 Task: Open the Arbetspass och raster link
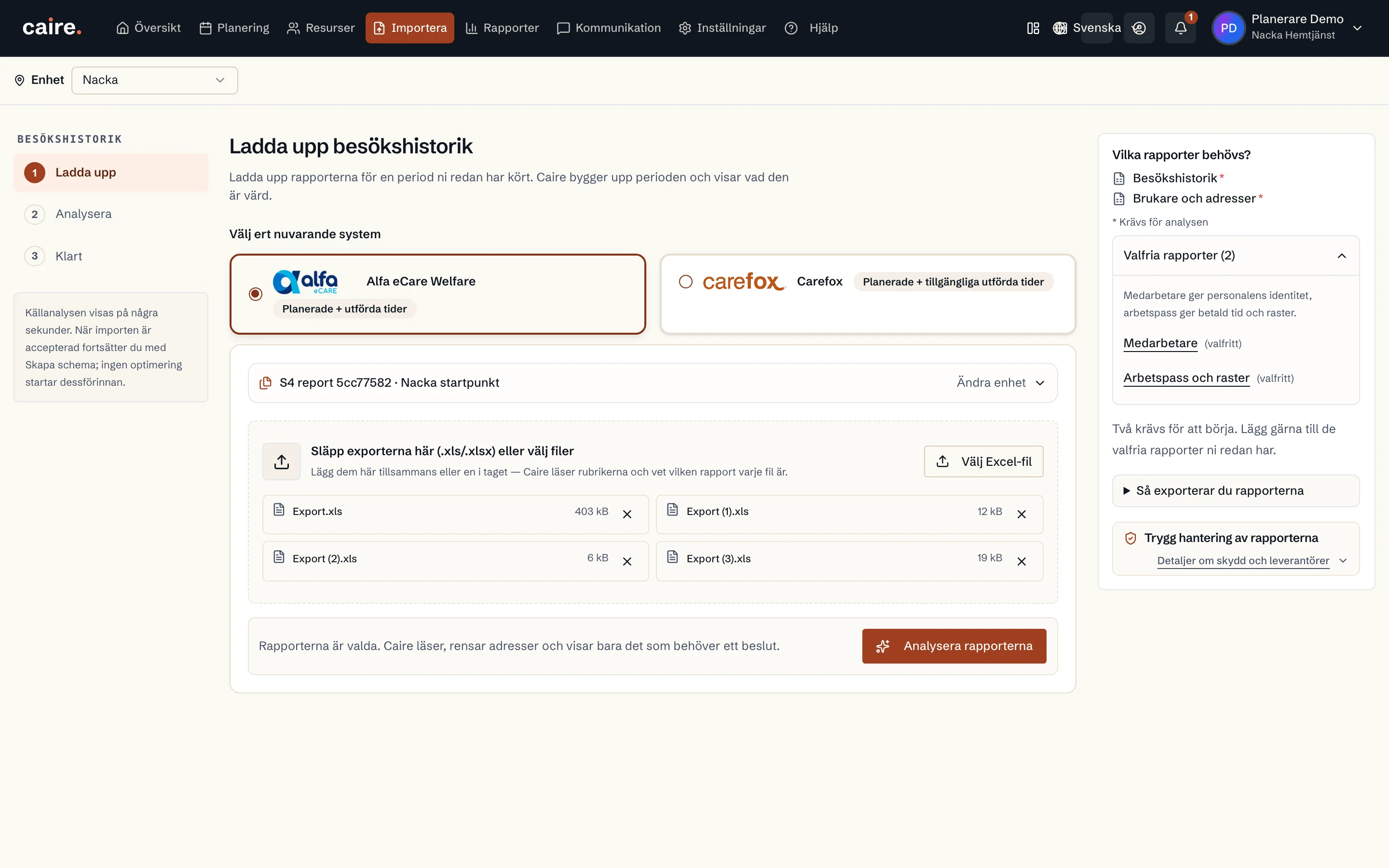tap(1186, 379)
